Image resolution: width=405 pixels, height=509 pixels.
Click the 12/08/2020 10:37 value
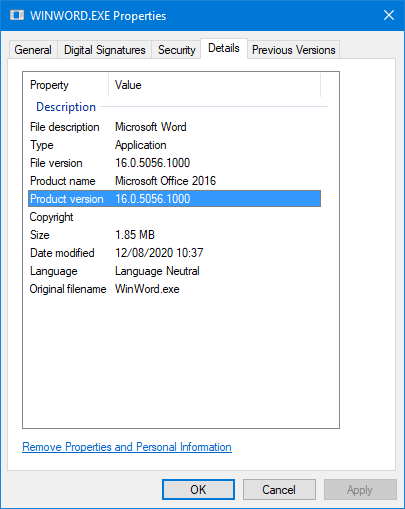click(x=159, y=253)
